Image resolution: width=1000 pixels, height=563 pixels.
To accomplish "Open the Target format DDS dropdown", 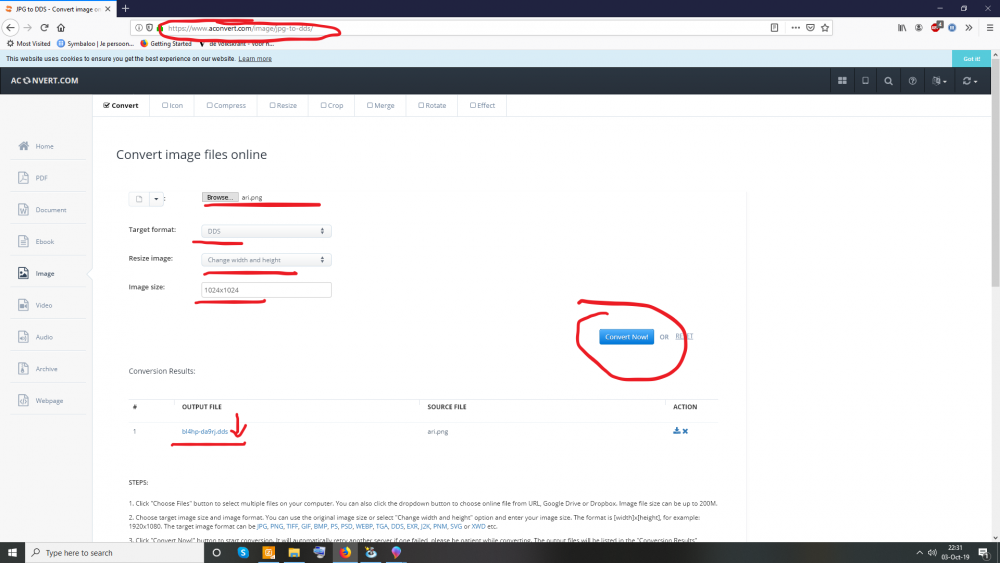I will pos(266,231).
